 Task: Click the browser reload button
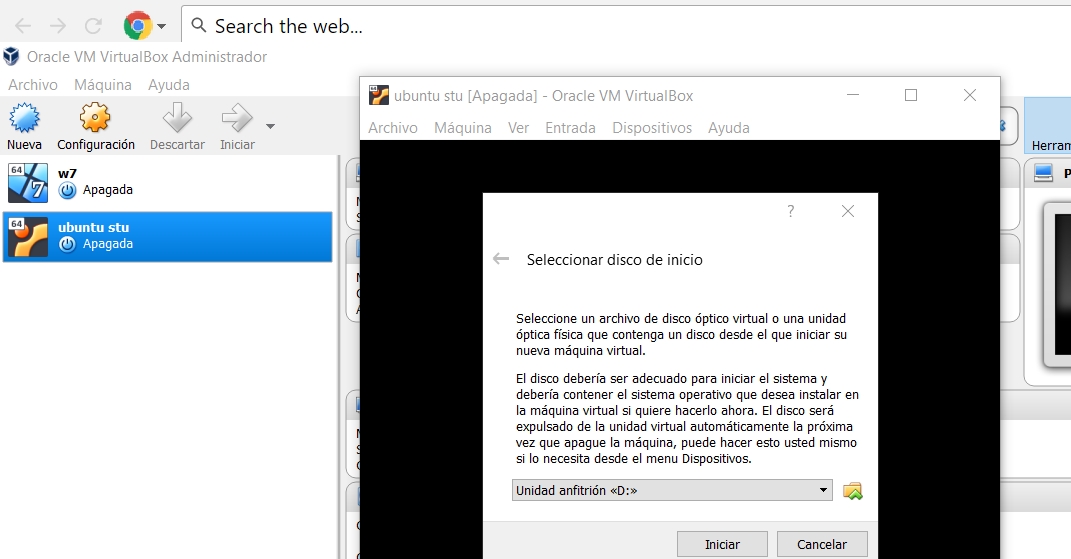point(93,26)
